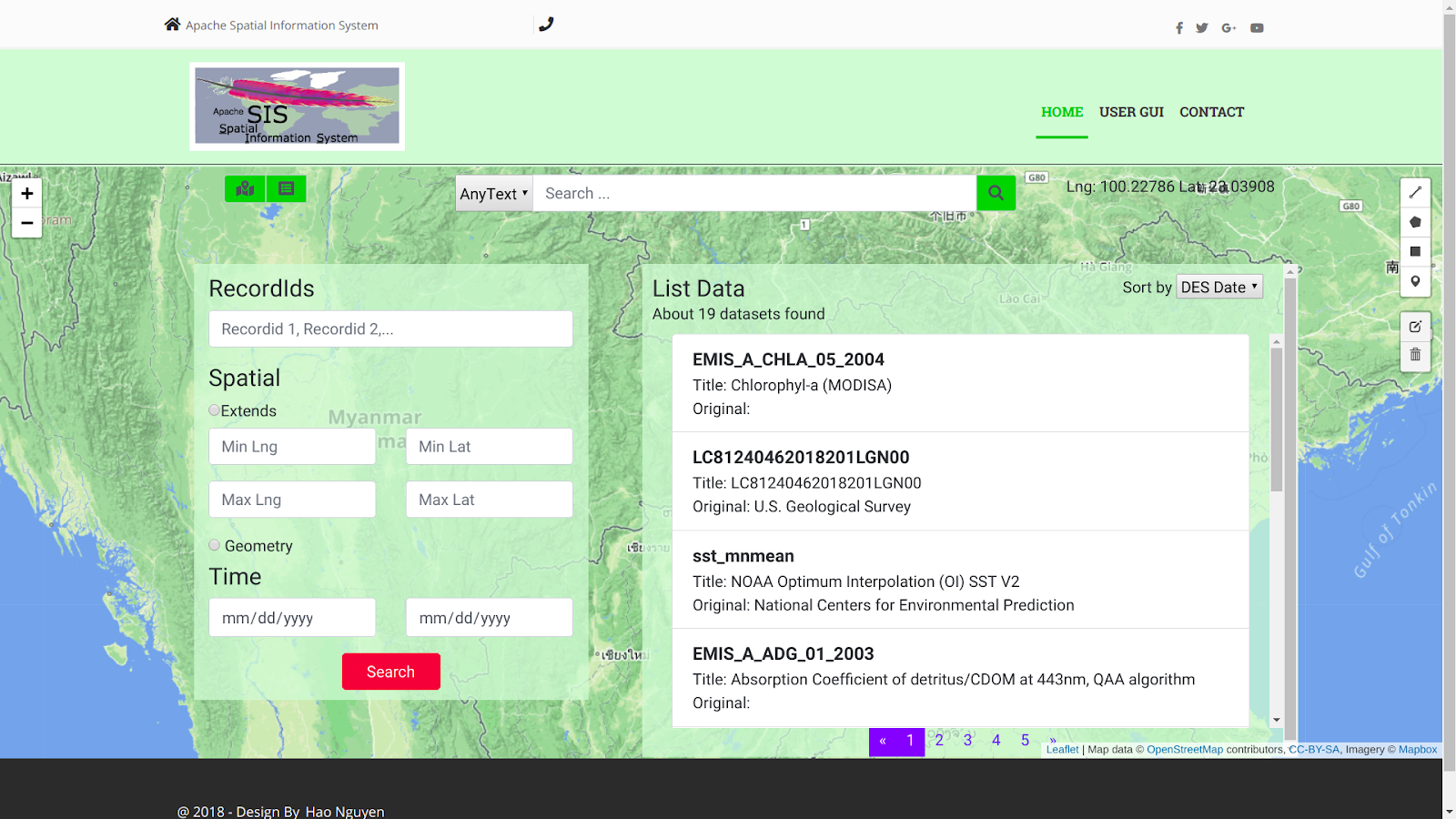Click the dataset list inner scrollbar thumb
Screen dimensions: 1456x819
pos(1277,419)
